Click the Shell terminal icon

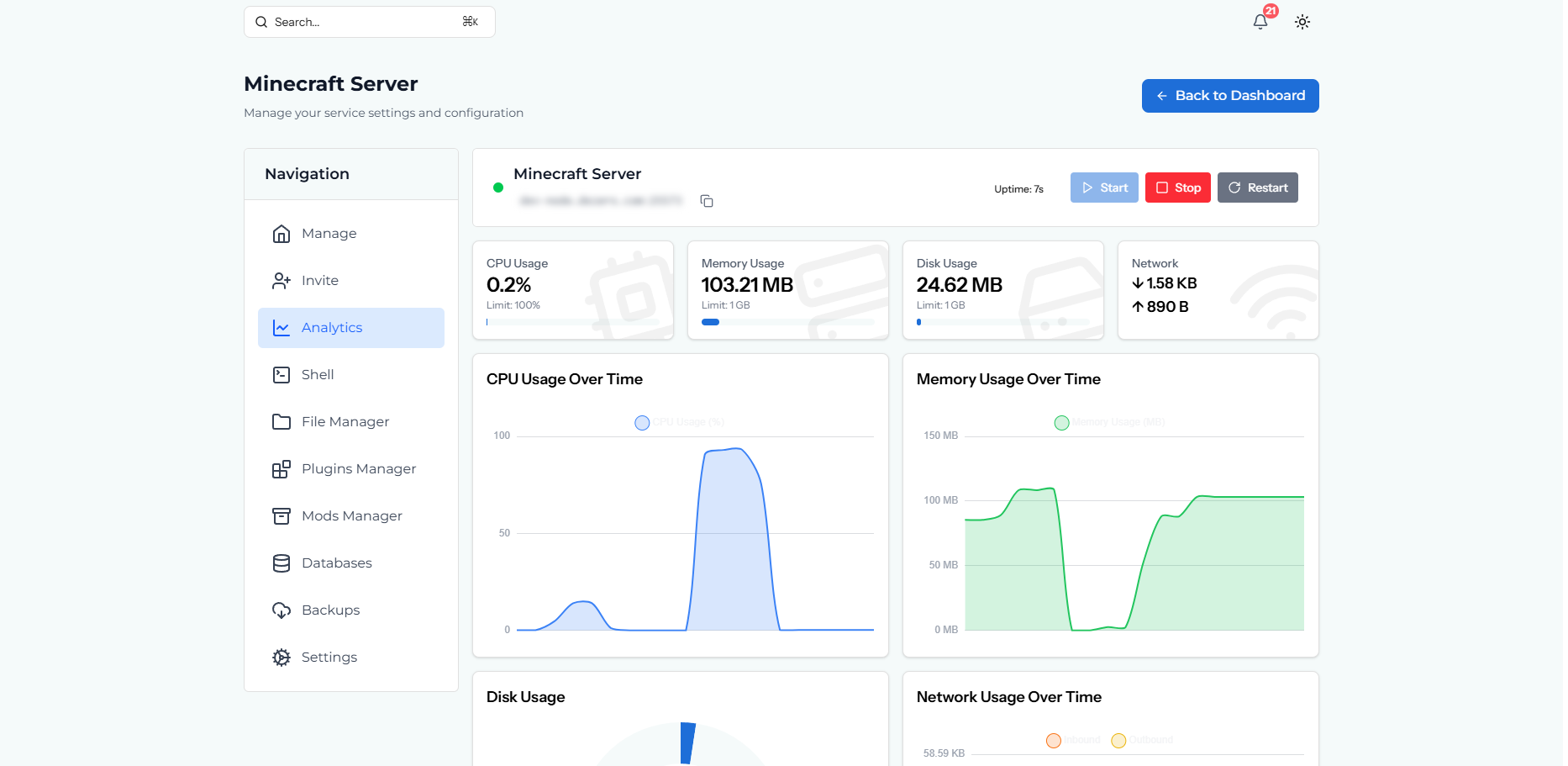pos(282,375)
